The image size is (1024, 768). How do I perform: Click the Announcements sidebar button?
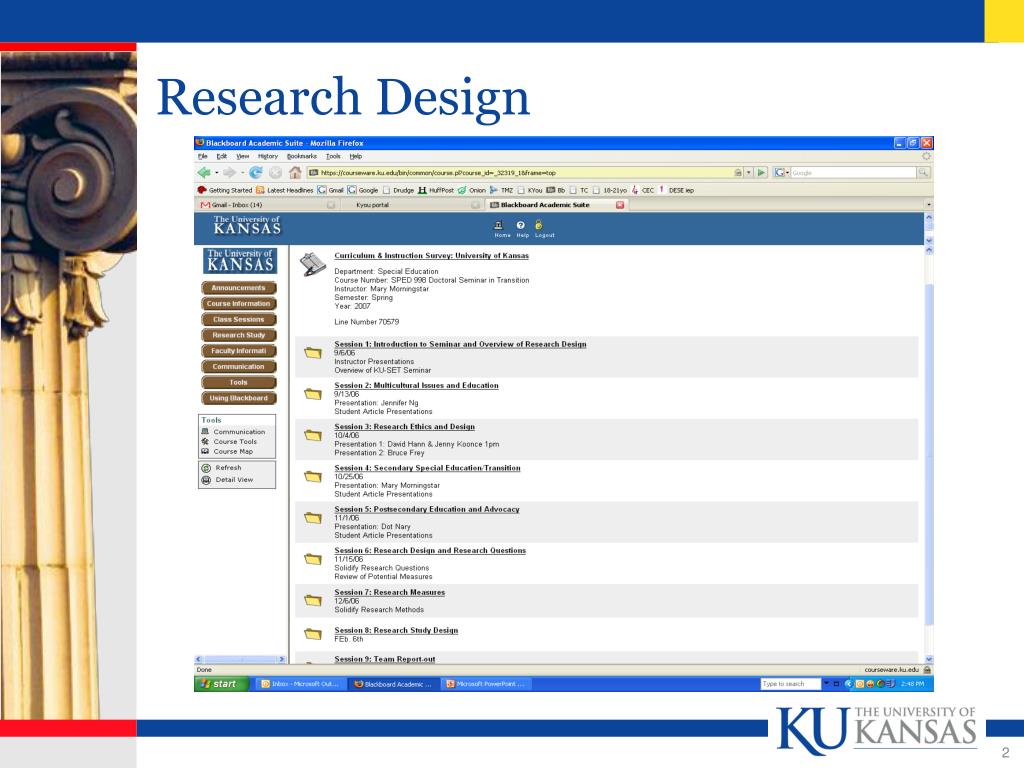pyautogui.click(x=238, y=288)
